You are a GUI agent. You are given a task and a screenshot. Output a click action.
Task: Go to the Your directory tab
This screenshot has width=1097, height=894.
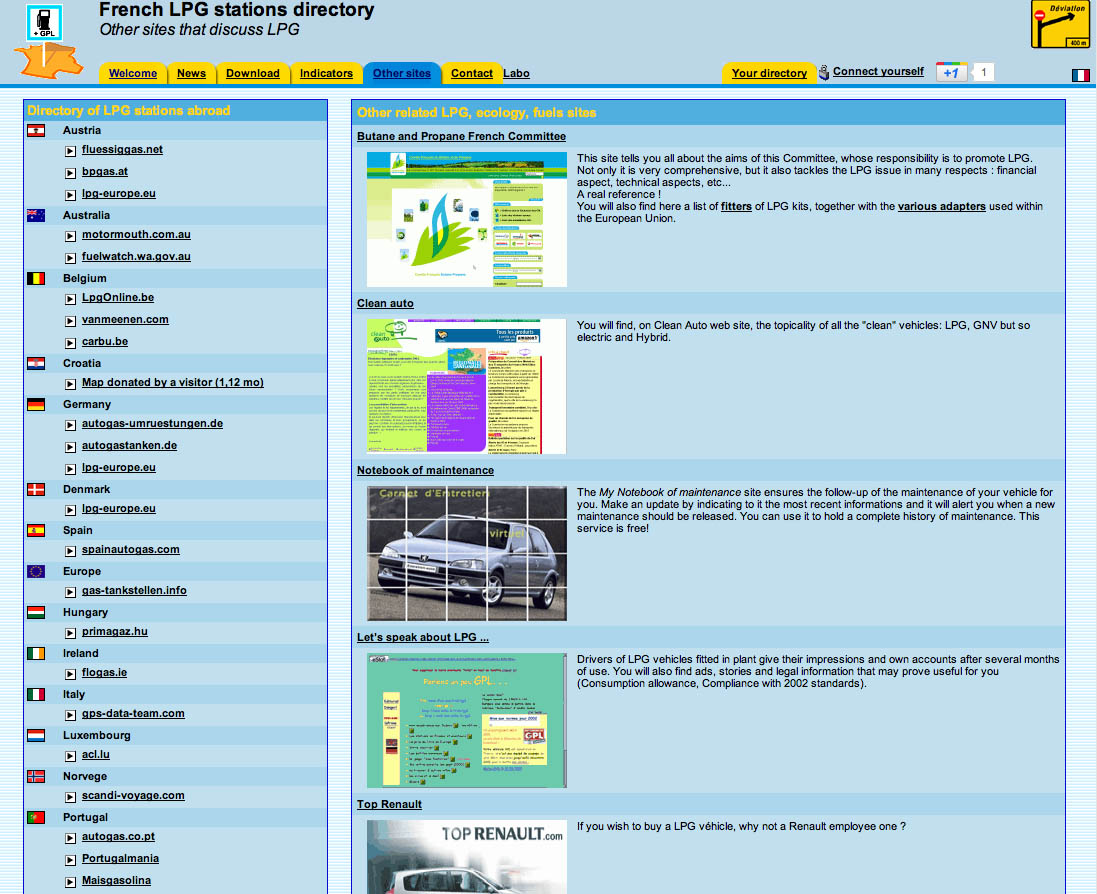point(769,73)
